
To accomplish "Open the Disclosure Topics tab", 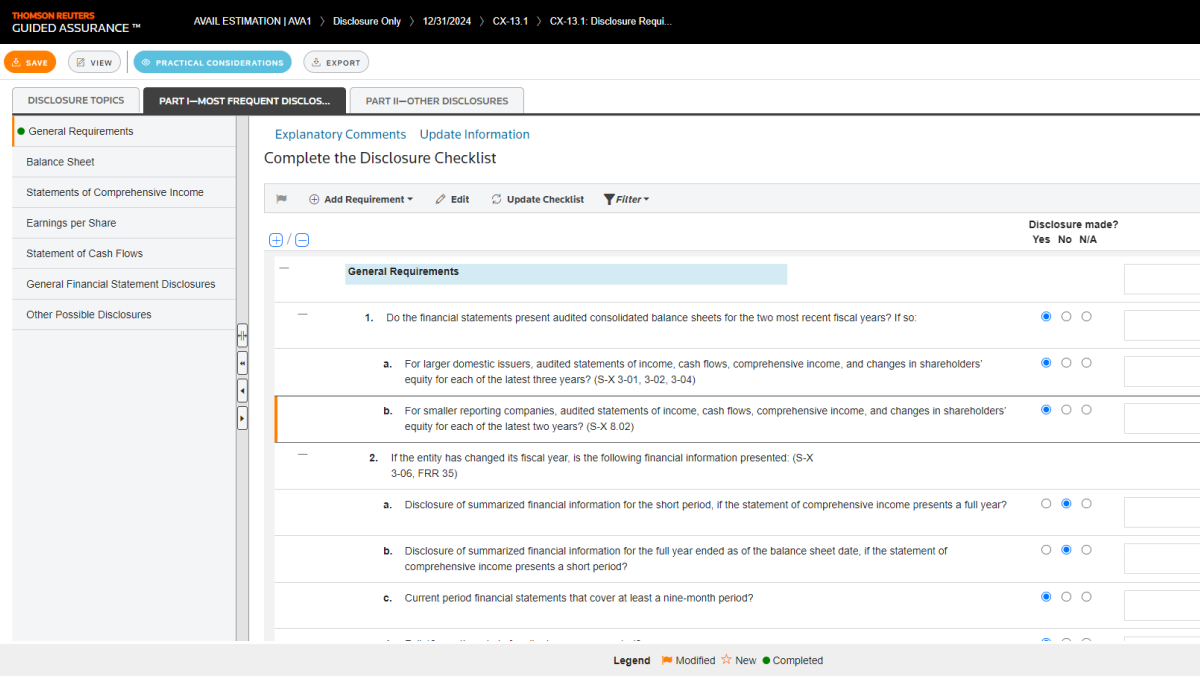I will tap(76, 100).
